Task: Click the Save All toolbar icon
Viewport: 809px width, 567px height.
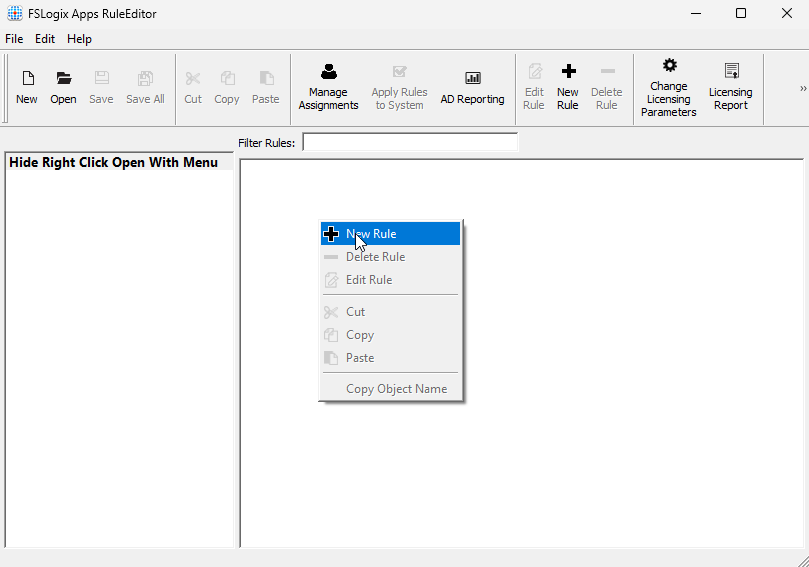Action: 145,87
